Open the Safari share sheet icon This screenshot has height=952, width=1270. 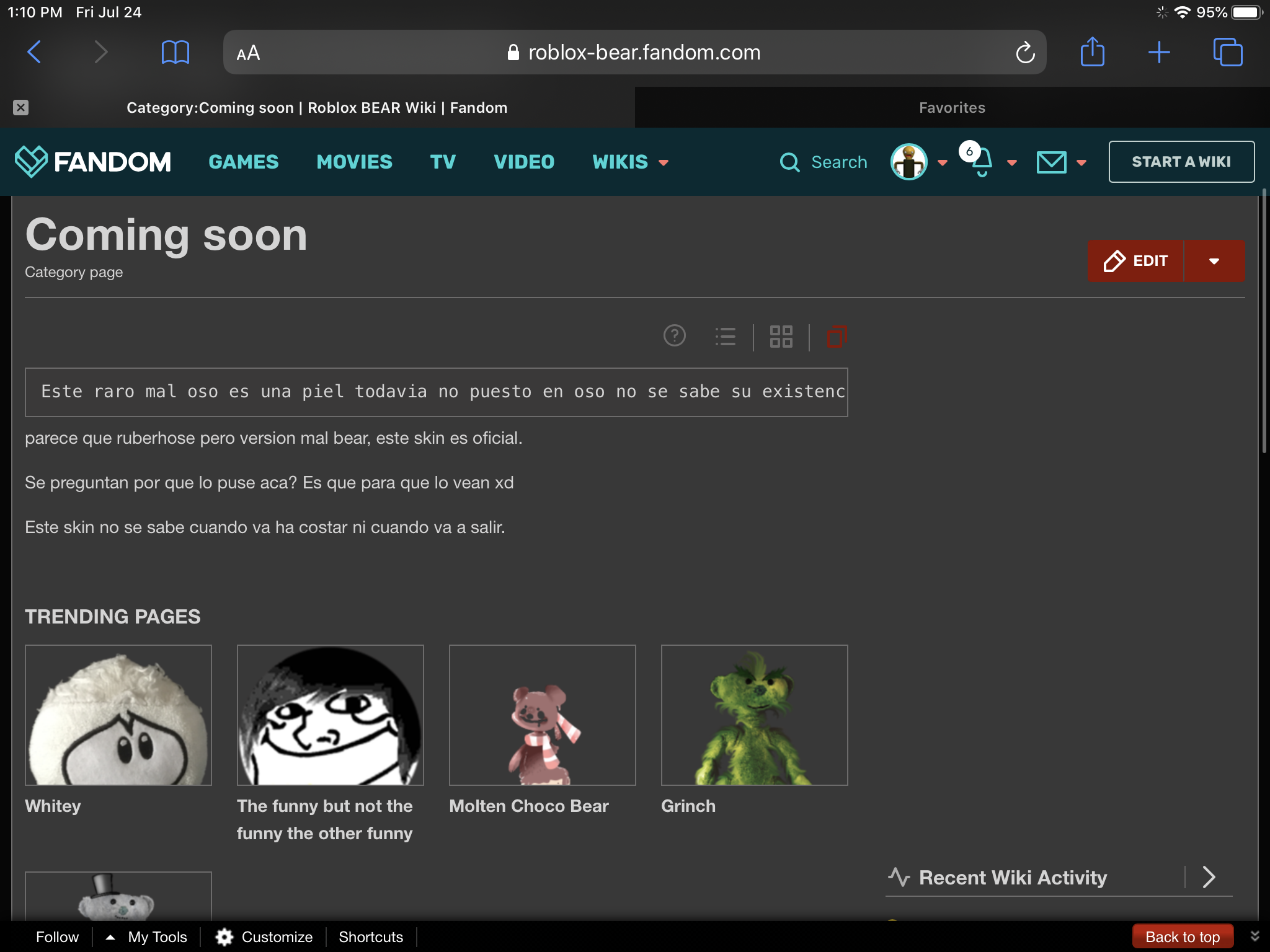pyautogui.click(x=1092, y=52)
